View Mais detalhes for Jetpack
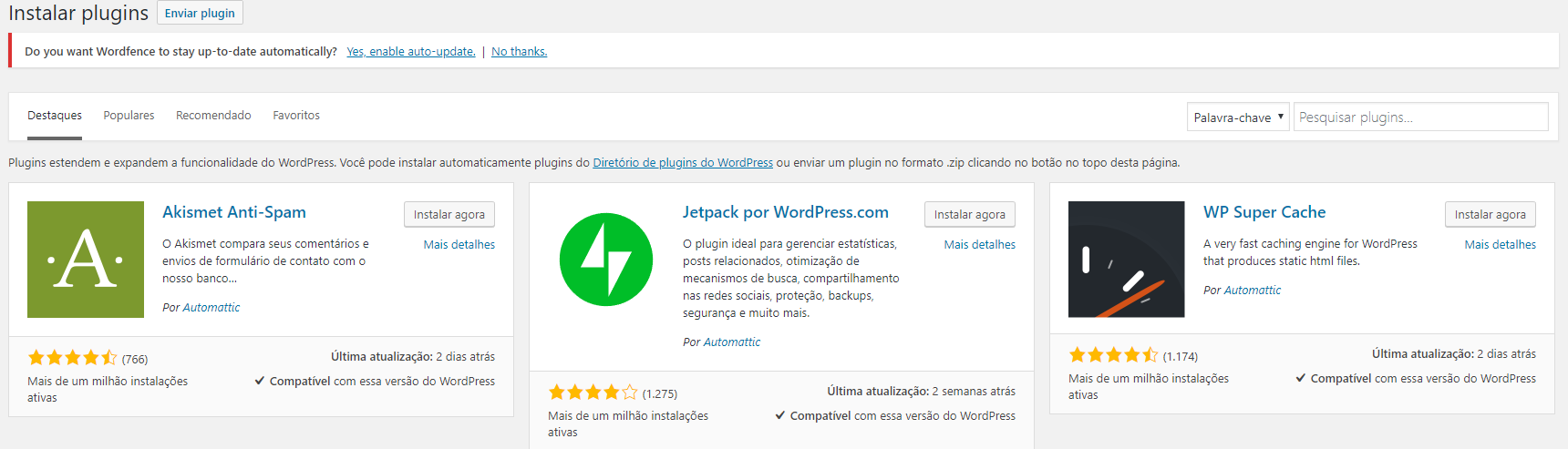 coord(980,245)
